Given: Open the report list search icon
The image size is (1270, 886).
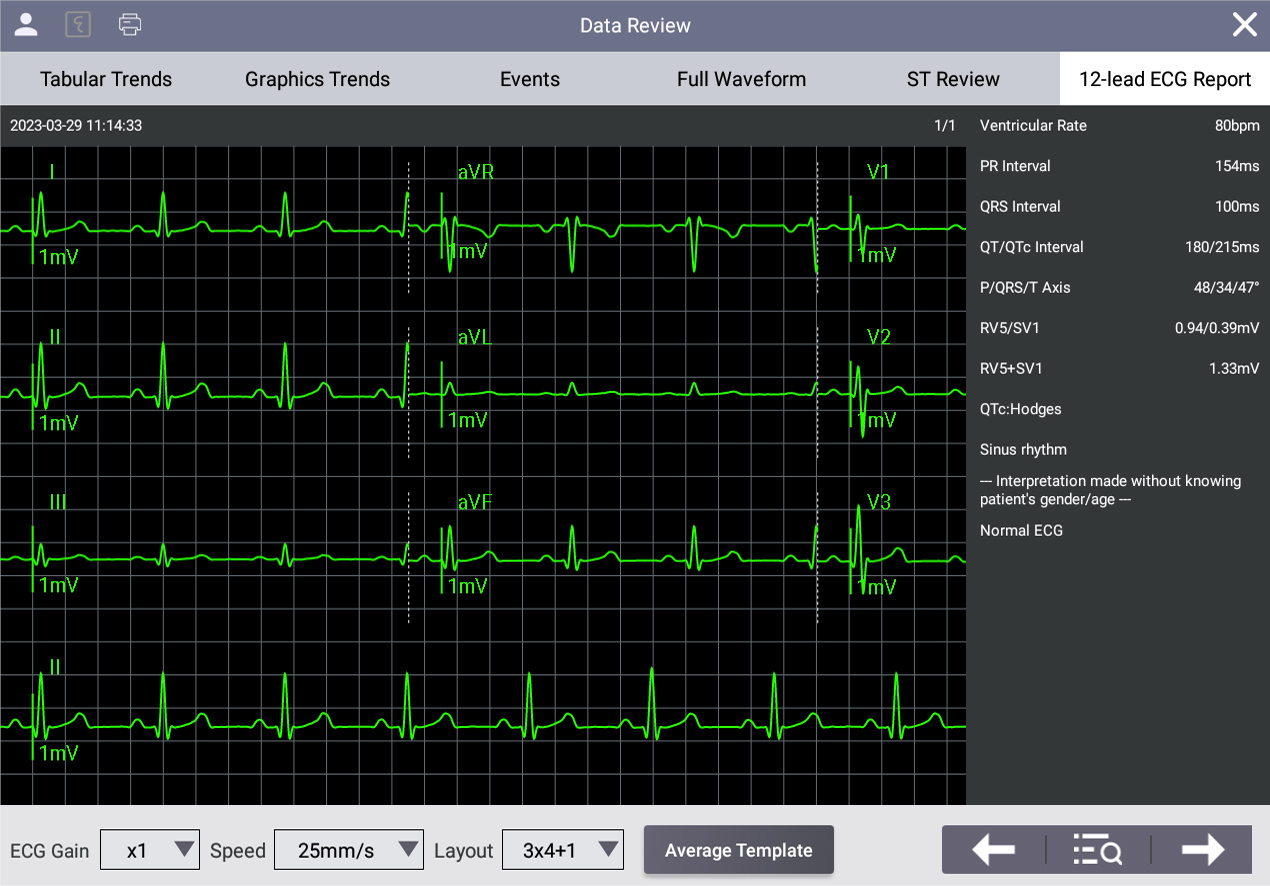Looking at the screenshot, I should coord(1097,850).
